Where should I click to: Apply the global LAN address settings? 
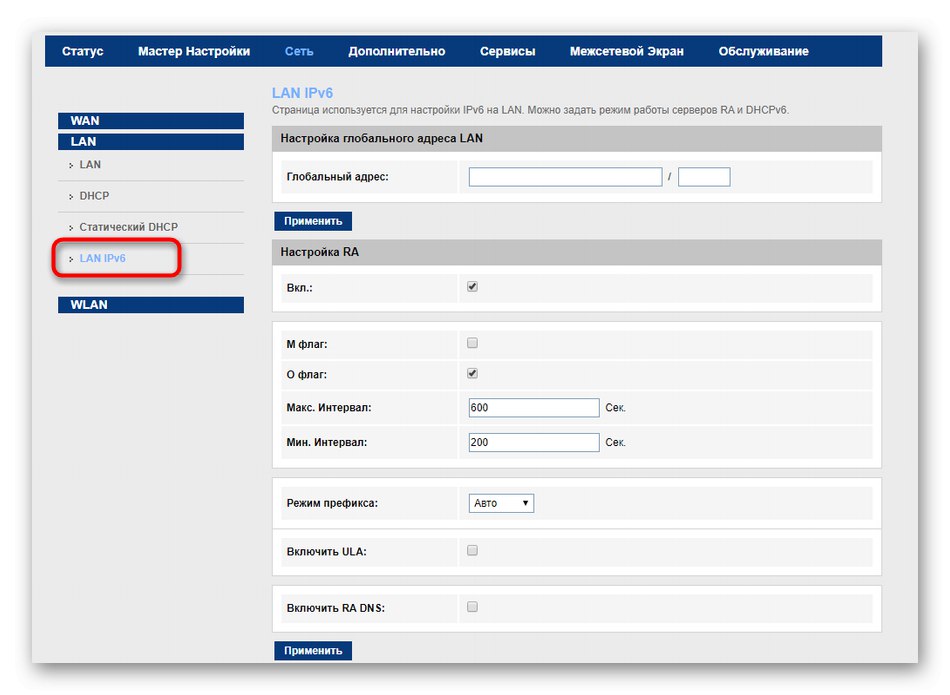pos(313,221)
